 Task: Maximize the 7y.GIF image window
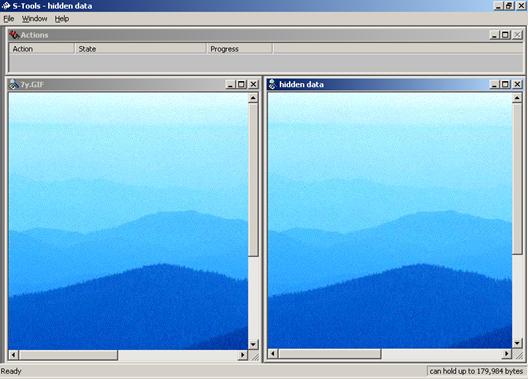(241, 84)
